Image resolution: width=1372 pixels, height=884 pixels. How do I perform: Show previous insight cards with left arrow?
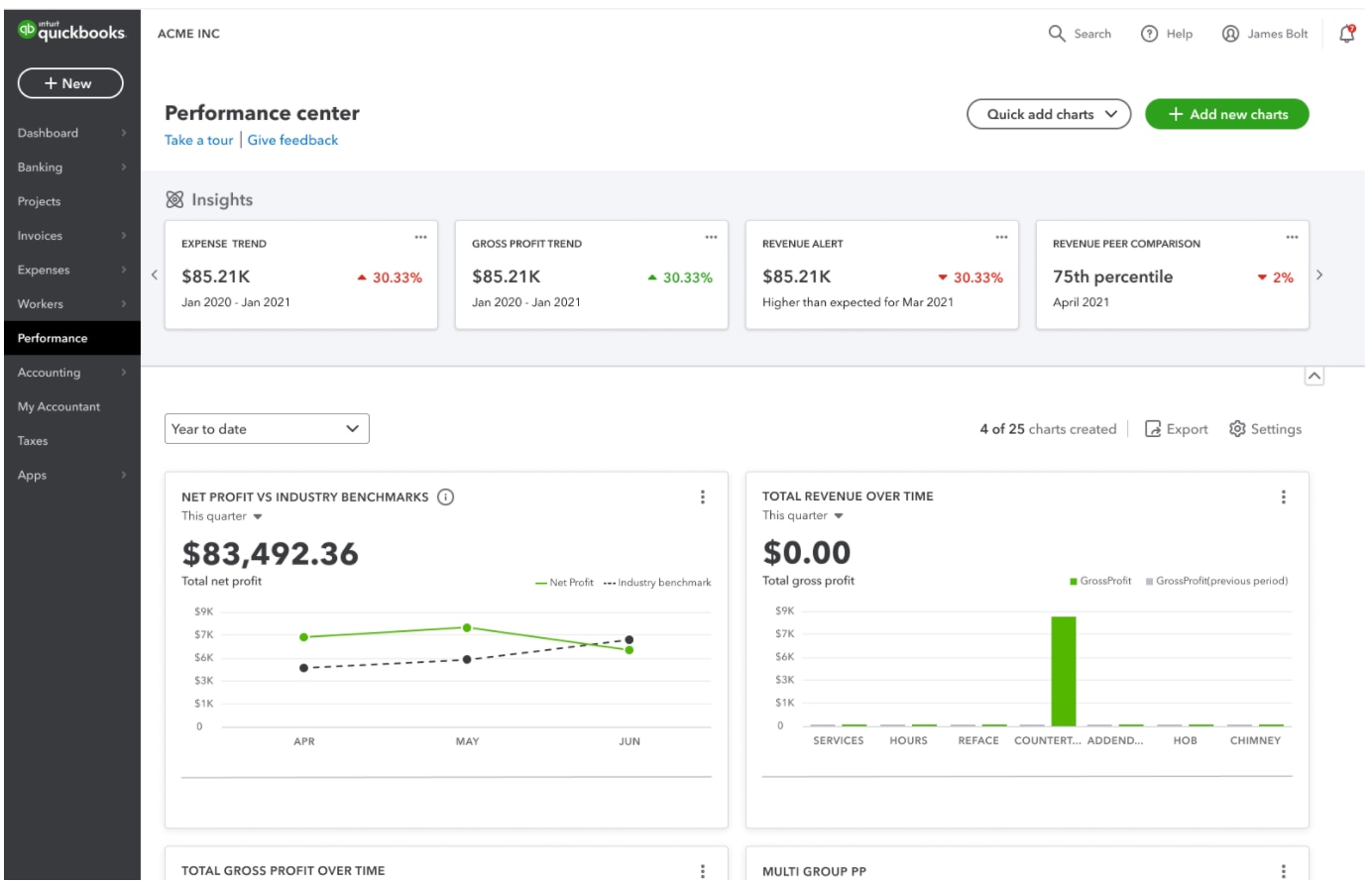click(x=155, y=276)
